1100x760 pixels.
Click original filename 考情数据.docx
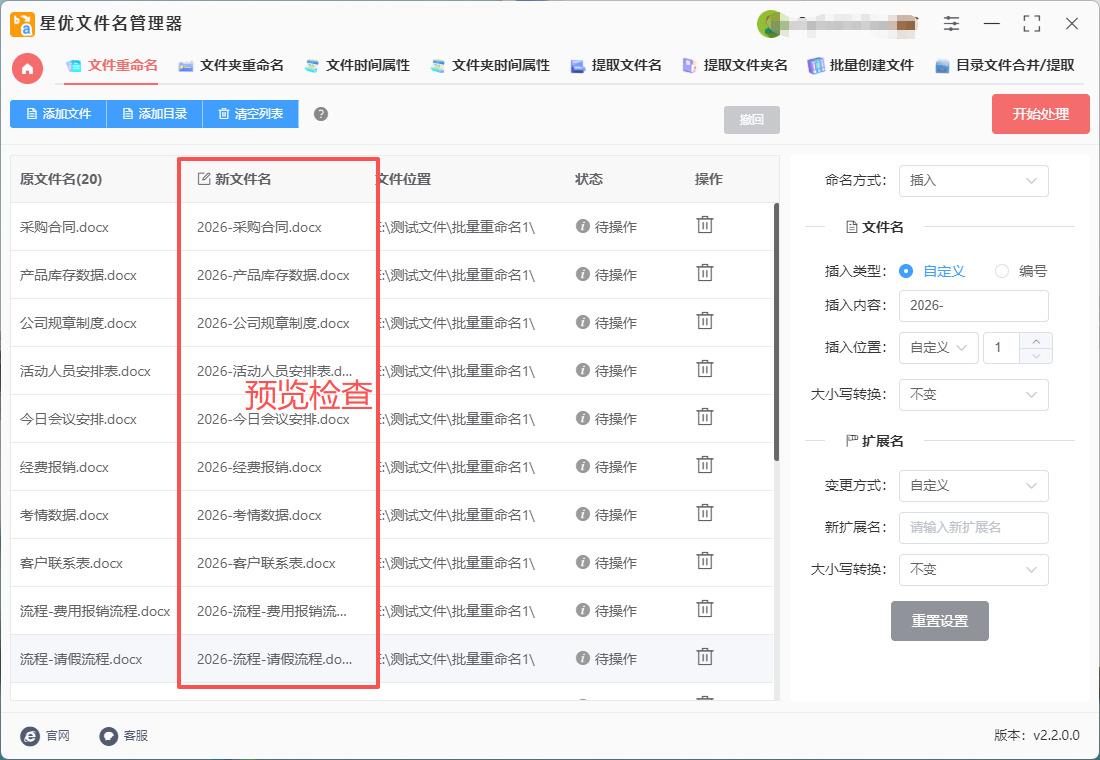[64, 515]
